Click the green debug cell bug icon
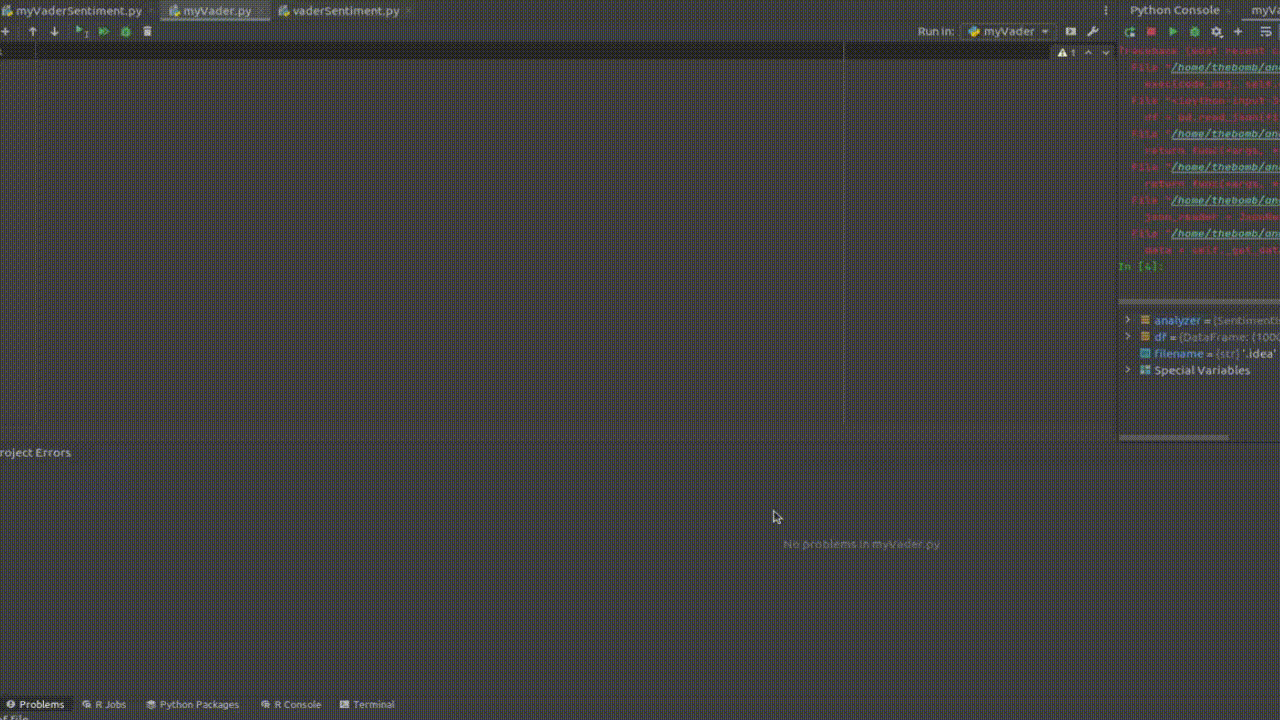 pyautogui.click(x=126, y=32)
